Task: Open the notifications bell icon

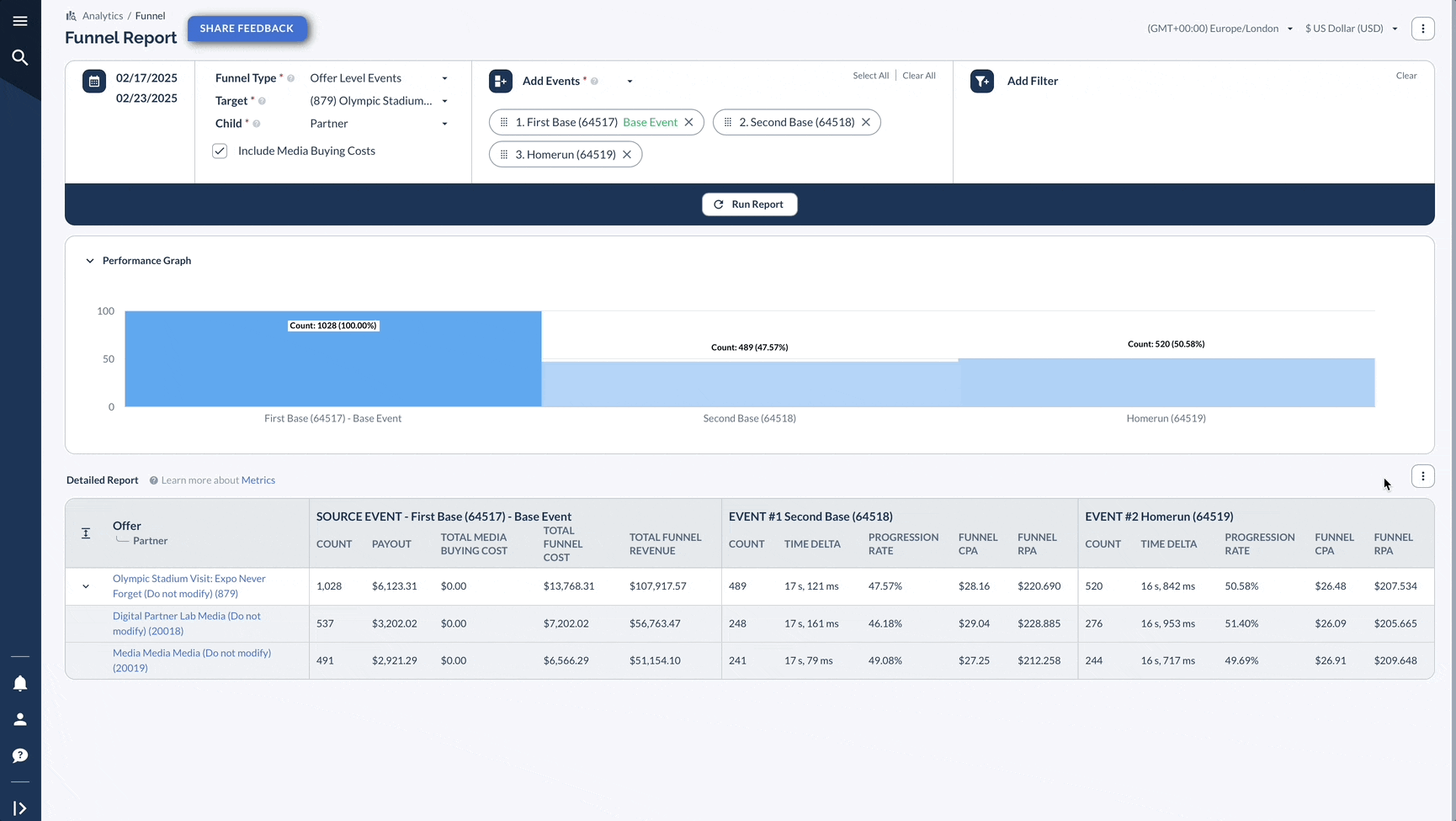Action: (x=20, y=683)
